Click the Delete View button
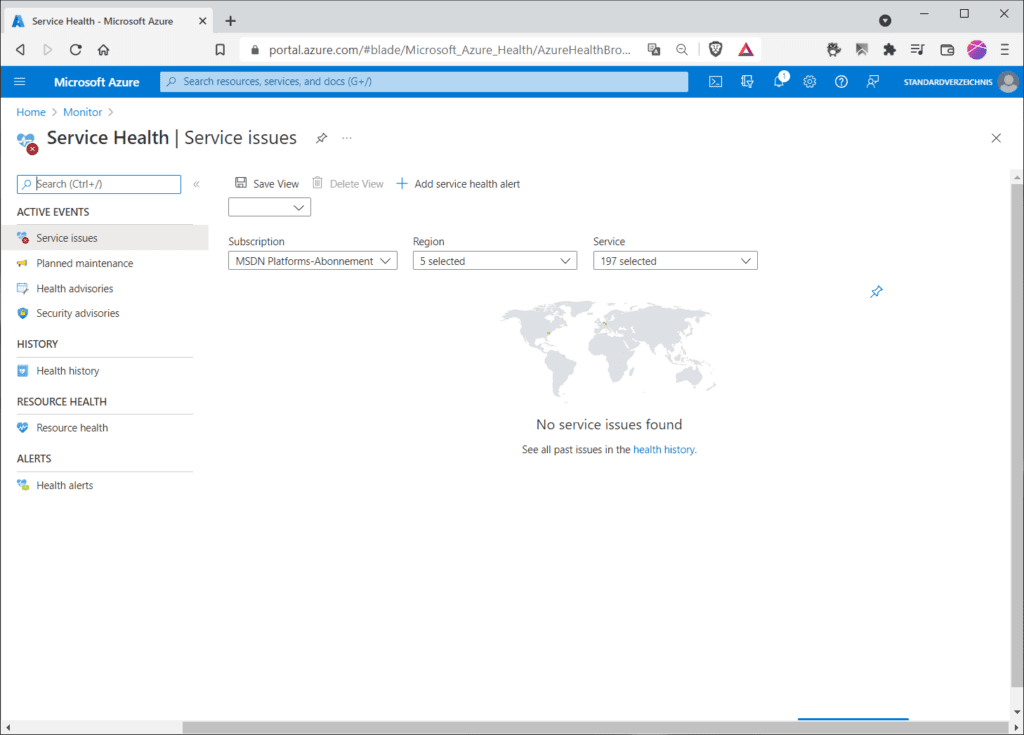 [347, 184]
